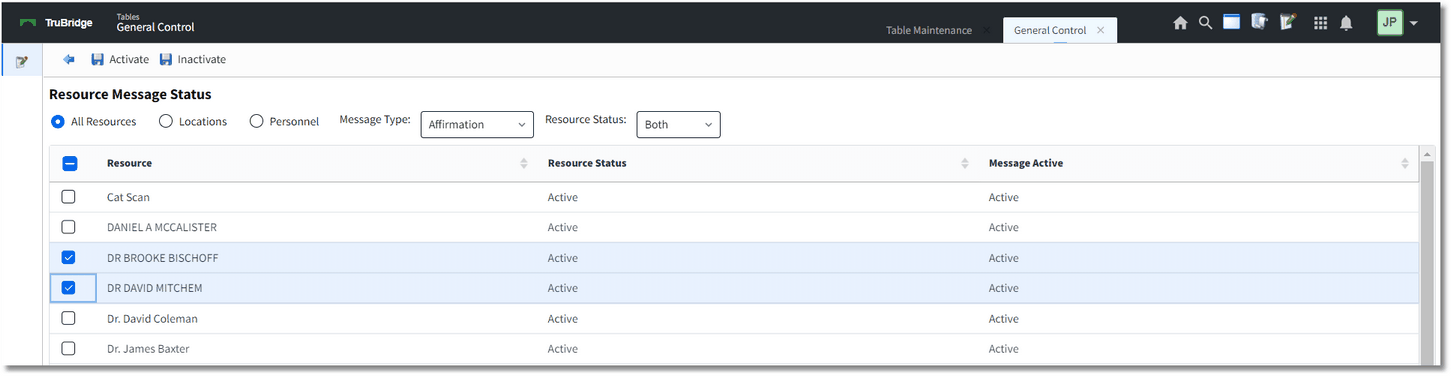
Task: Select the Personnel radio button
Action: 256,121
